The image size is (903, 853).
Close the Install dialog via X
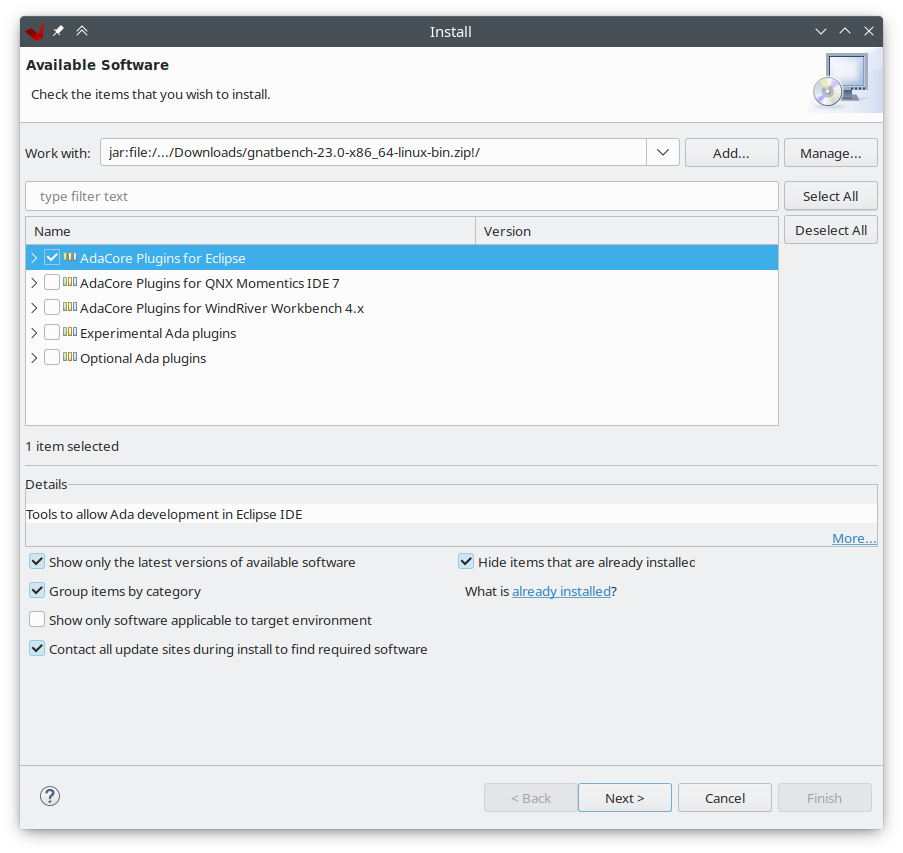[x=869, y=31]
